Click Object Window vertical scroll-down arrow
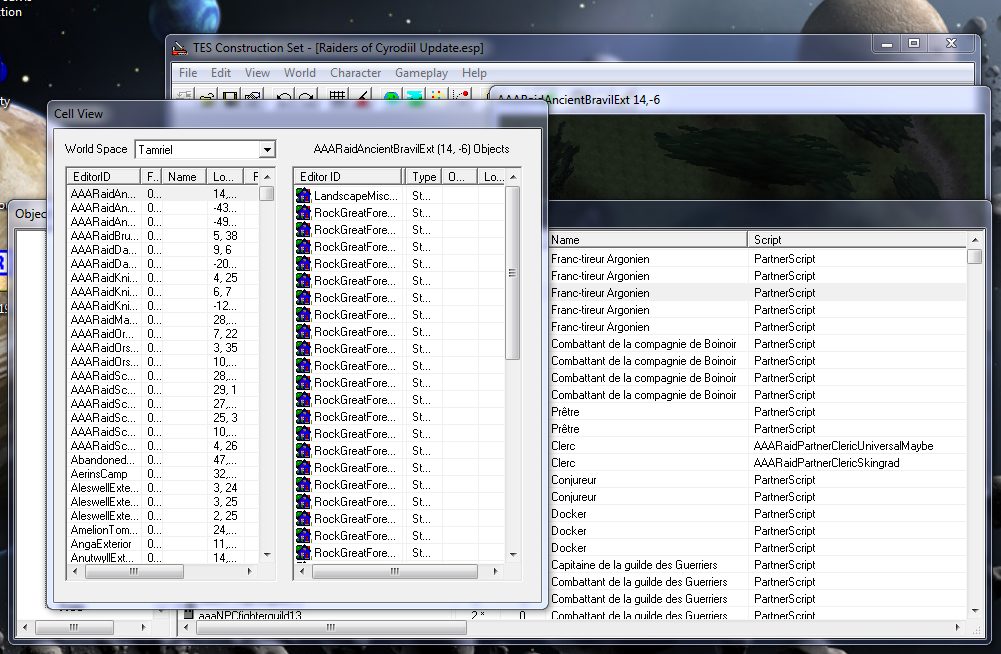 click(x=974, y=611)
